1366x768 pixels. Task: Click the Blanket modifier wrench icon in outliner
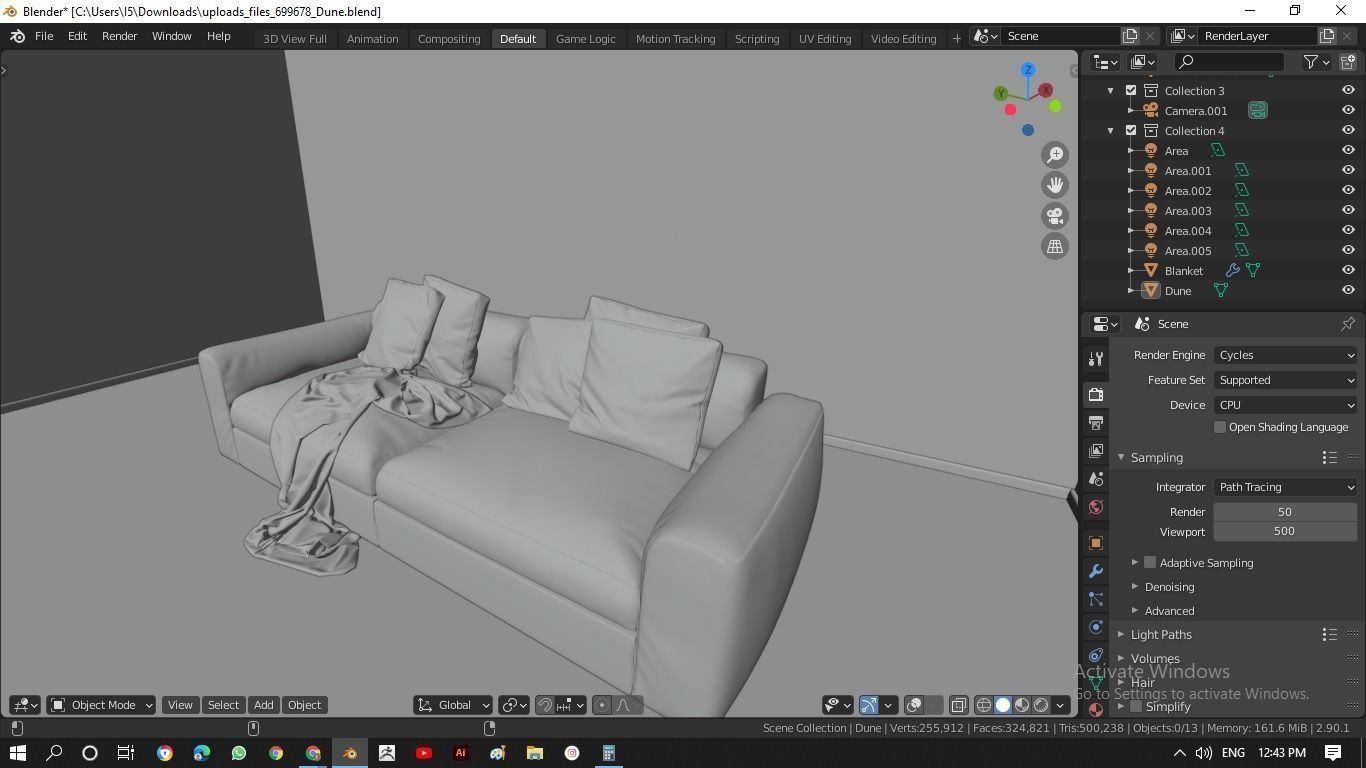(1232, 270)
